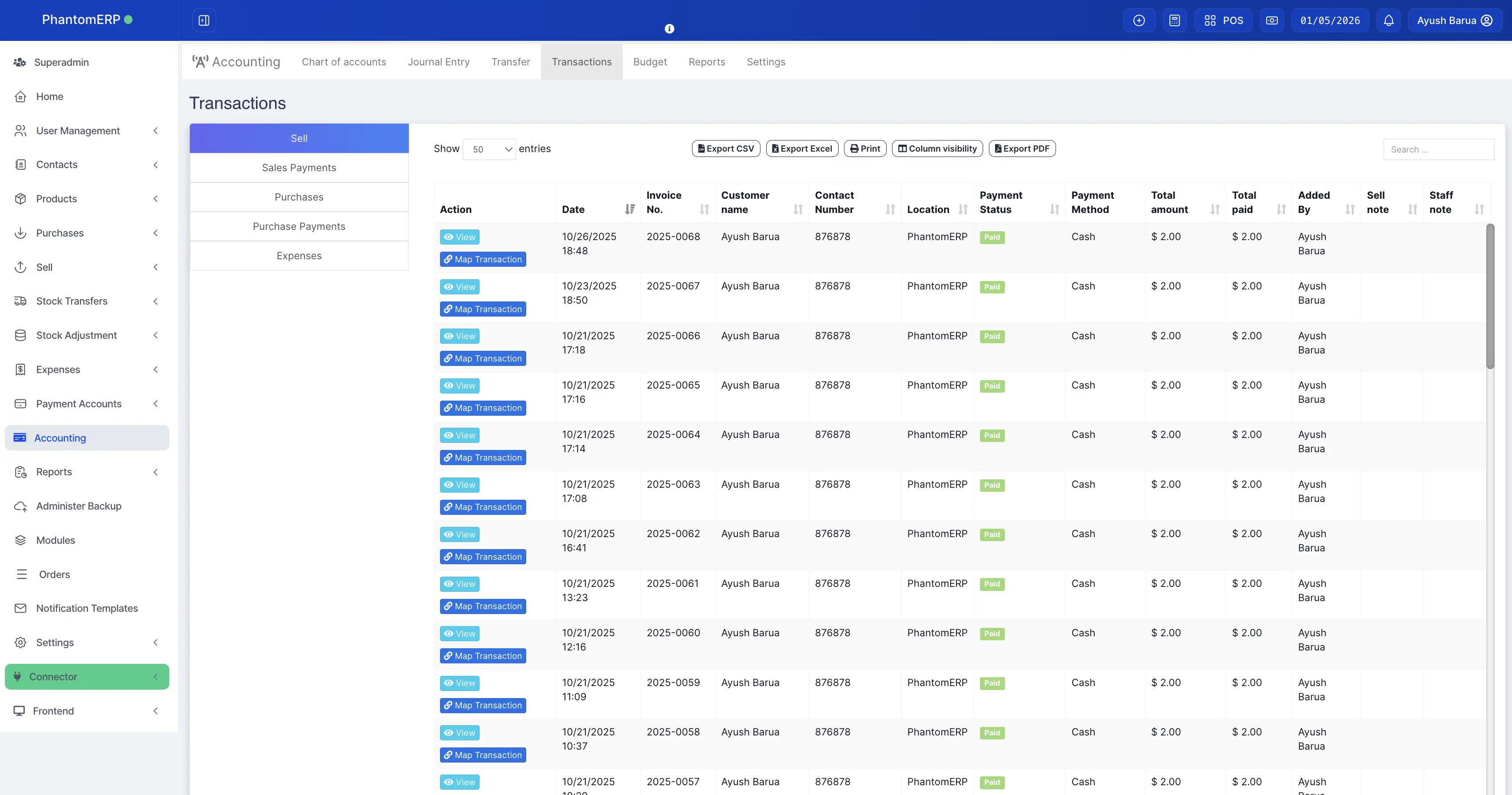Open Notification Templates in sidebar

87,608
